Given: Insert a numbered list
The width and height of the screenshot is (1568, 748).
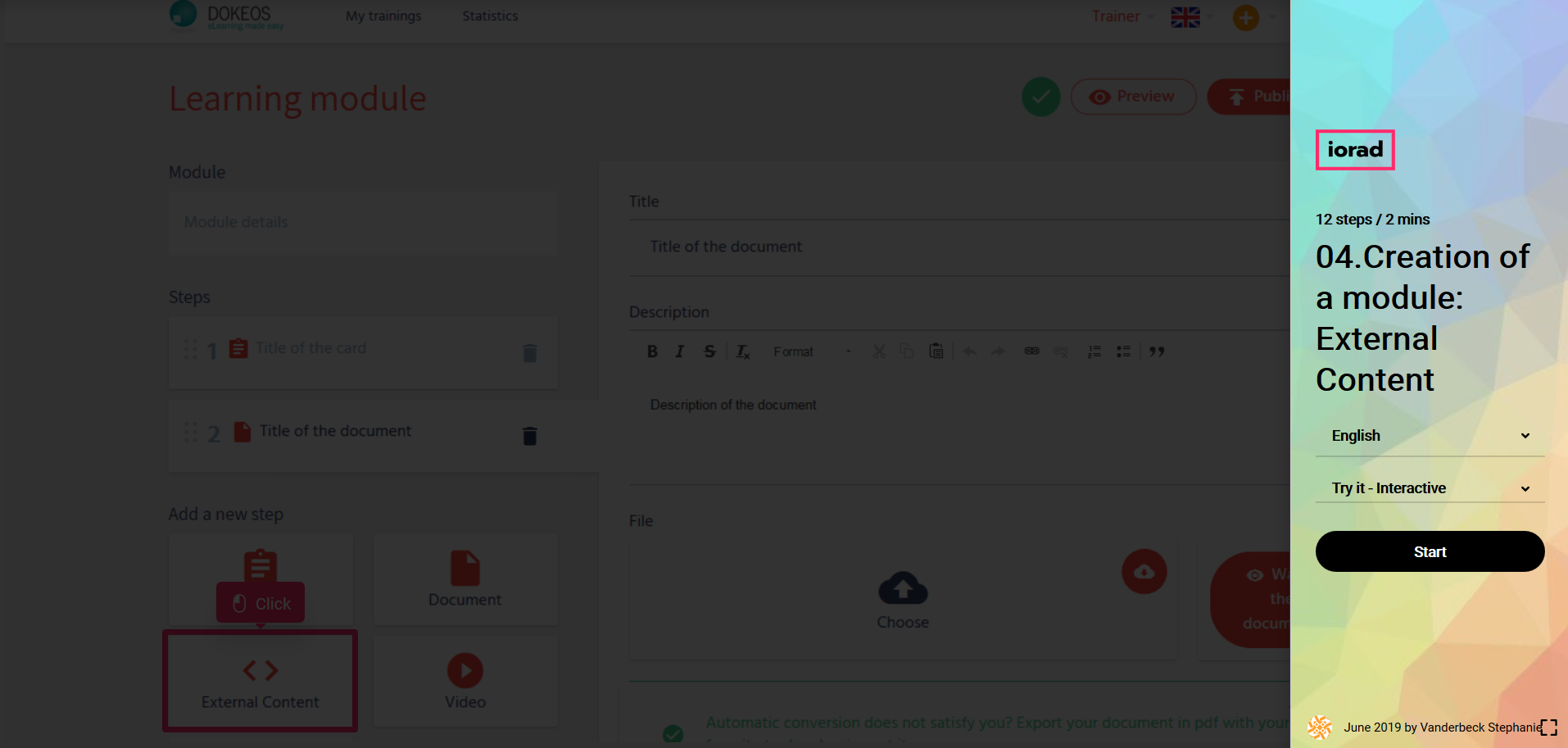Looking at the screenshot, I should pyautogui.click(x=1094, y=351).
